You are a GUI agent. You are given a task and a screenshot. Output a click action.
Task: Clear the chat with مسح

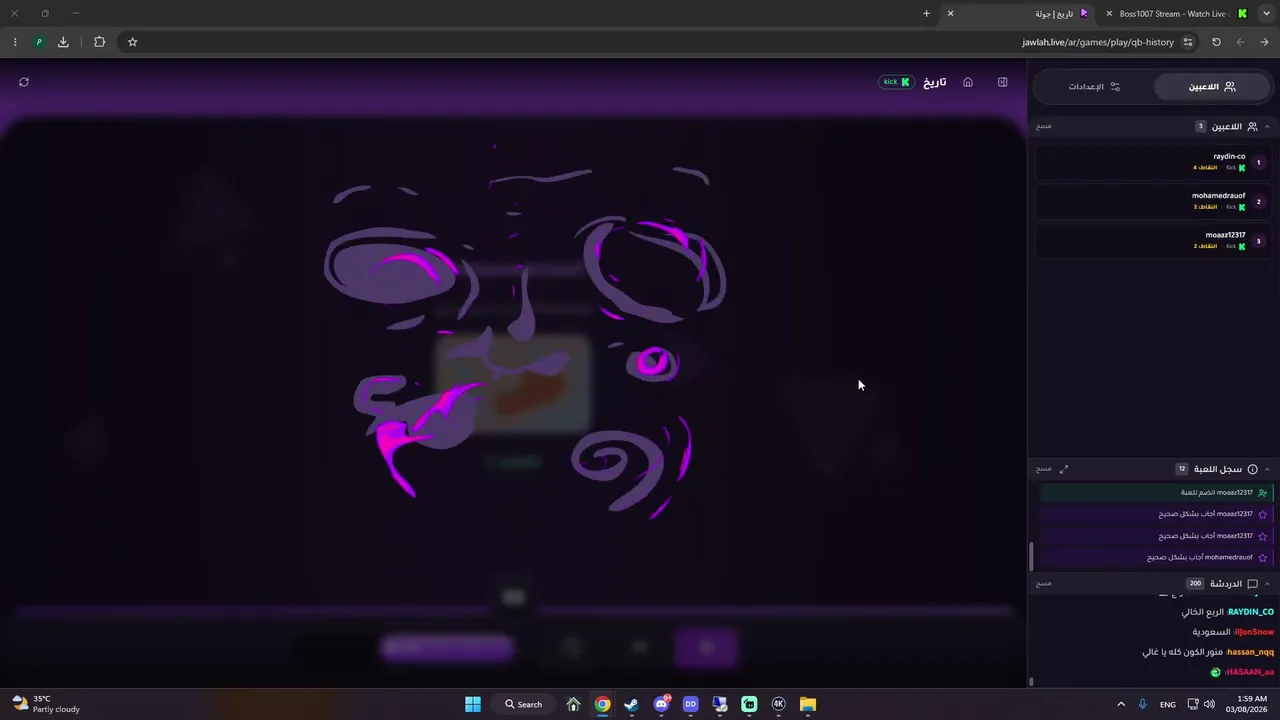[1043, 584]
